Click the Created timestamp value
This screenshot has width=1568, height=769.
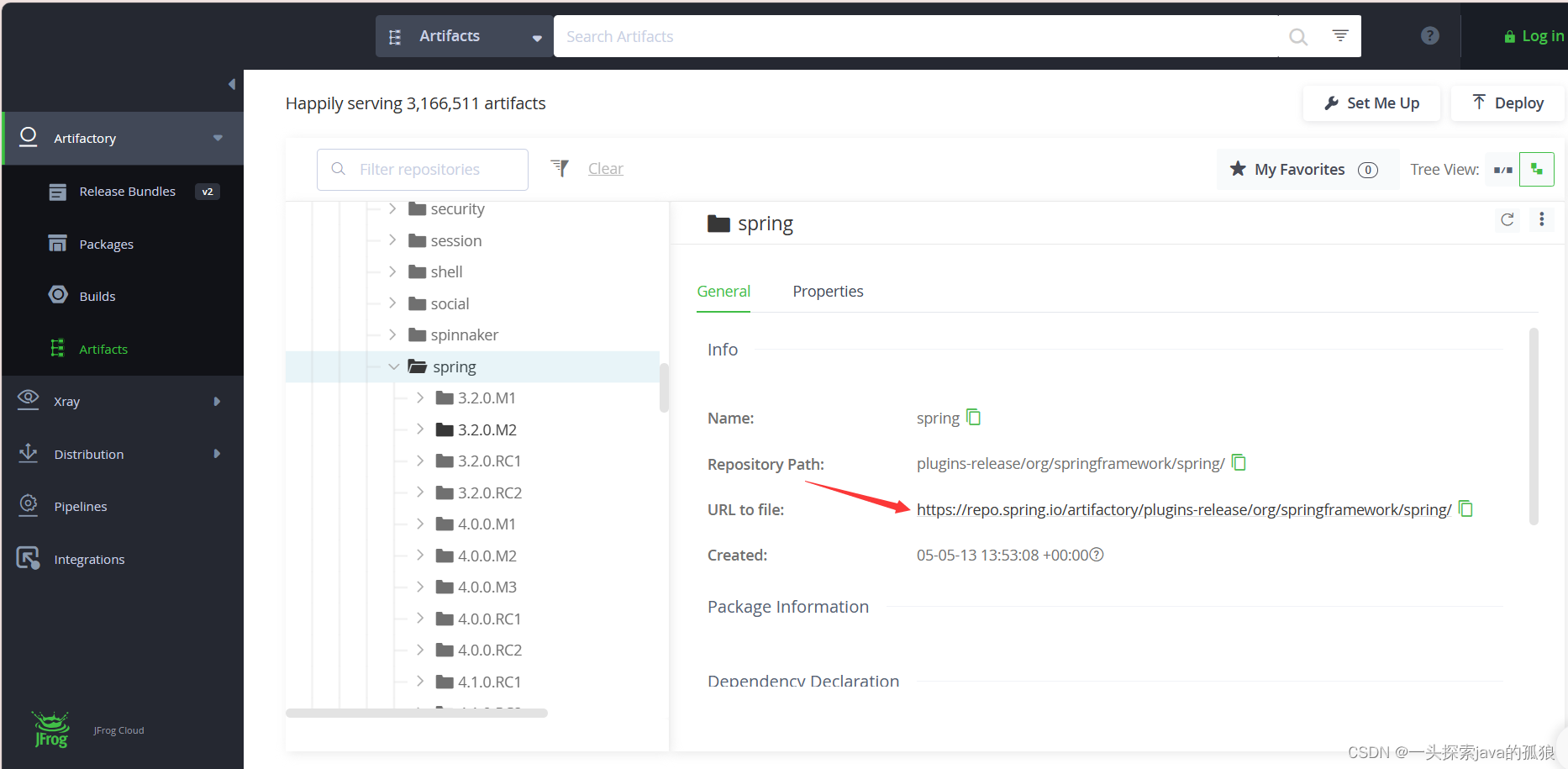point(1002,555)
